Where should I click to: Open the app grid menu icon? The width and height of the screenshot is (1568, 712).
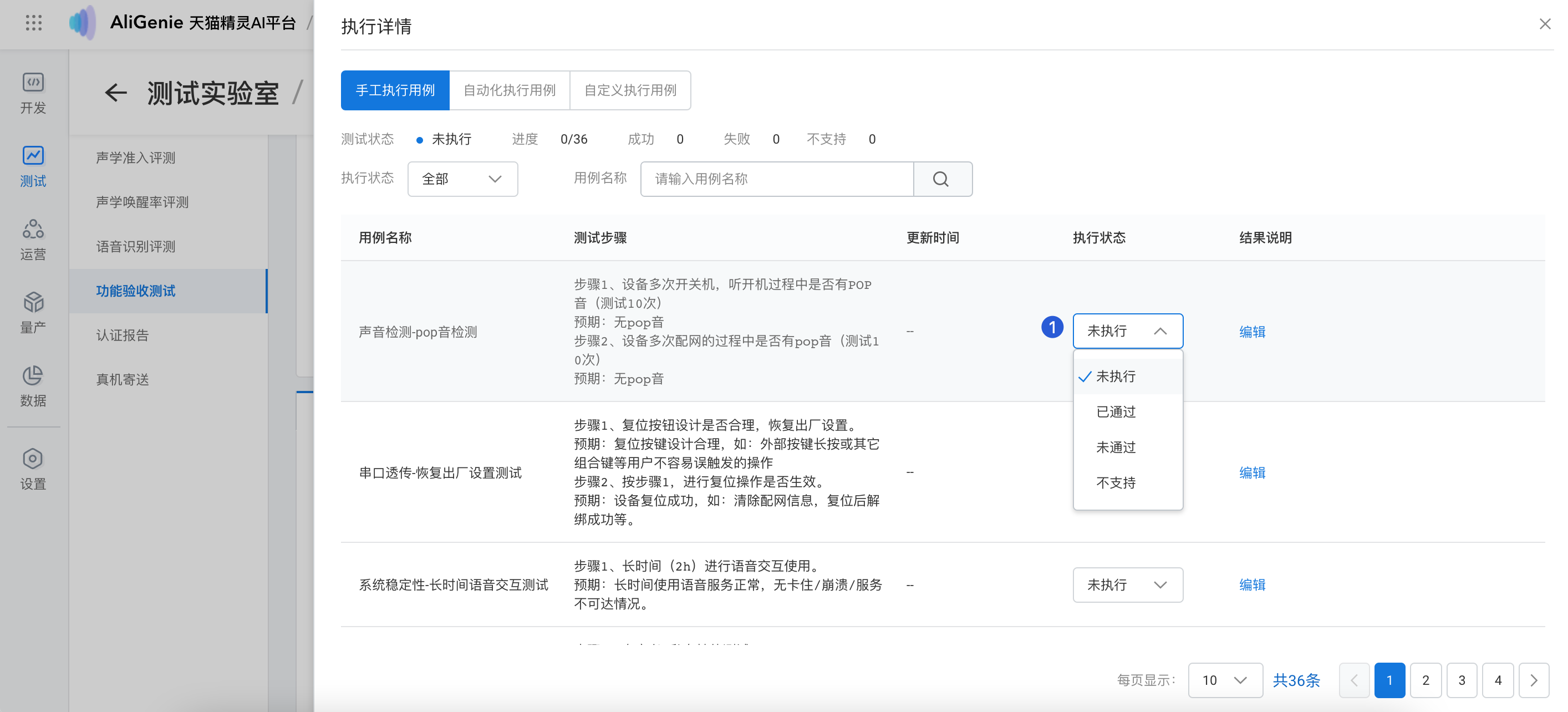click(34, 23)
